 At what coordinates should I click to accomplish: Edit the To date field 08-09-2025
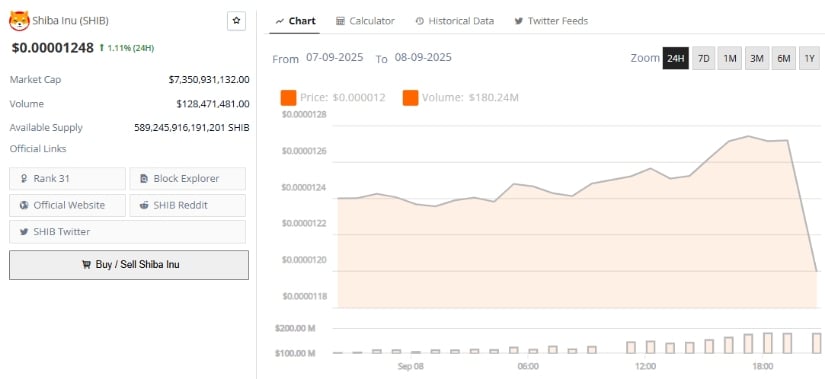pos(423,58)
